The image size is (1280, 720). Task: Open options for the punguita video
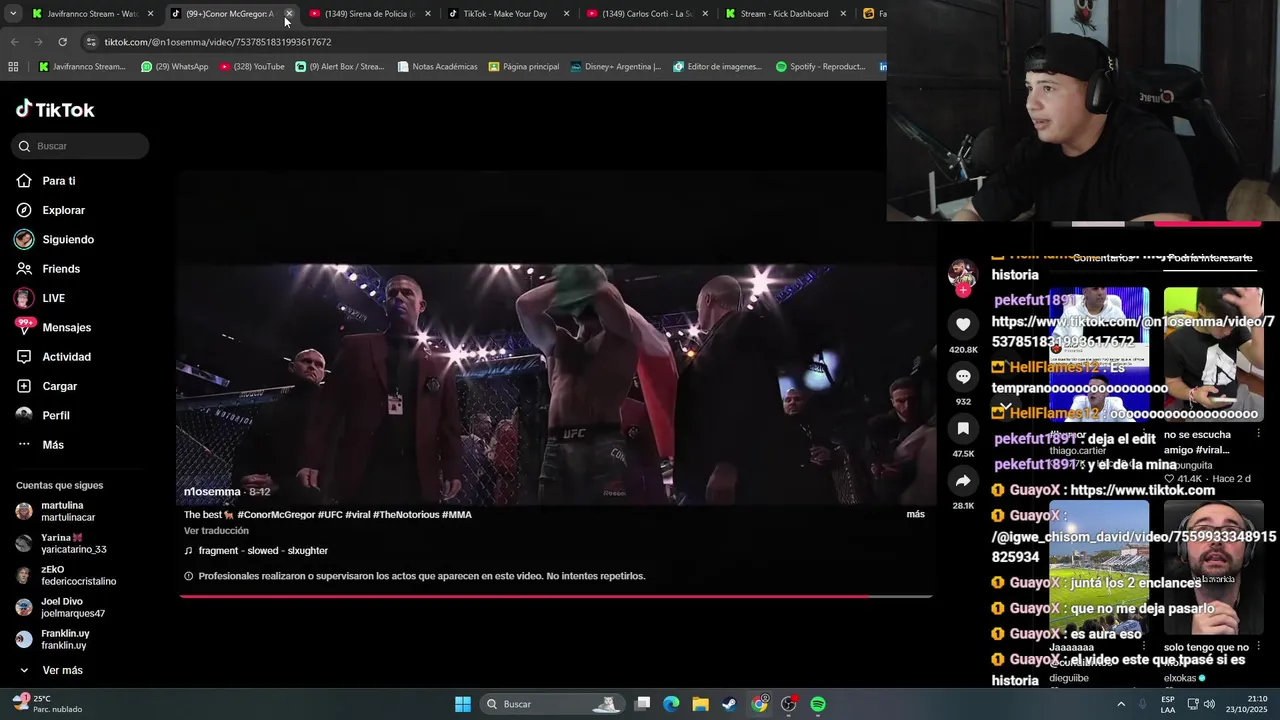point(1258,434)
